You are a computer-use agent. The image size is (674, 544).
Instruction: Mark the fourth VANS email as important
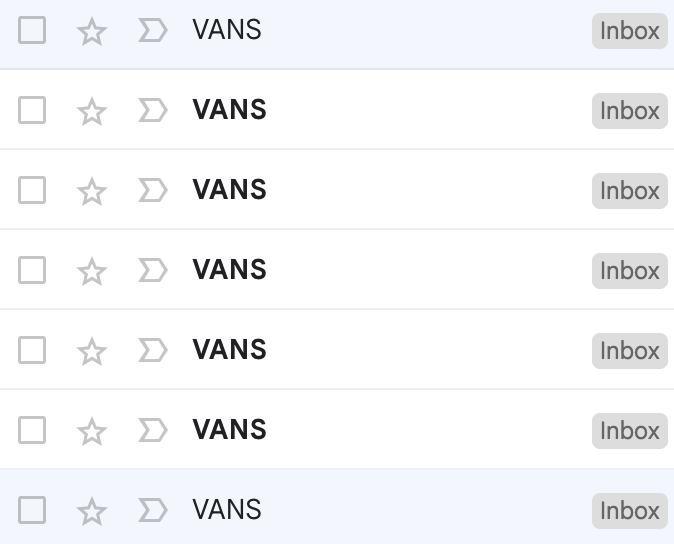pyautogui.click(x=152, y=270)
